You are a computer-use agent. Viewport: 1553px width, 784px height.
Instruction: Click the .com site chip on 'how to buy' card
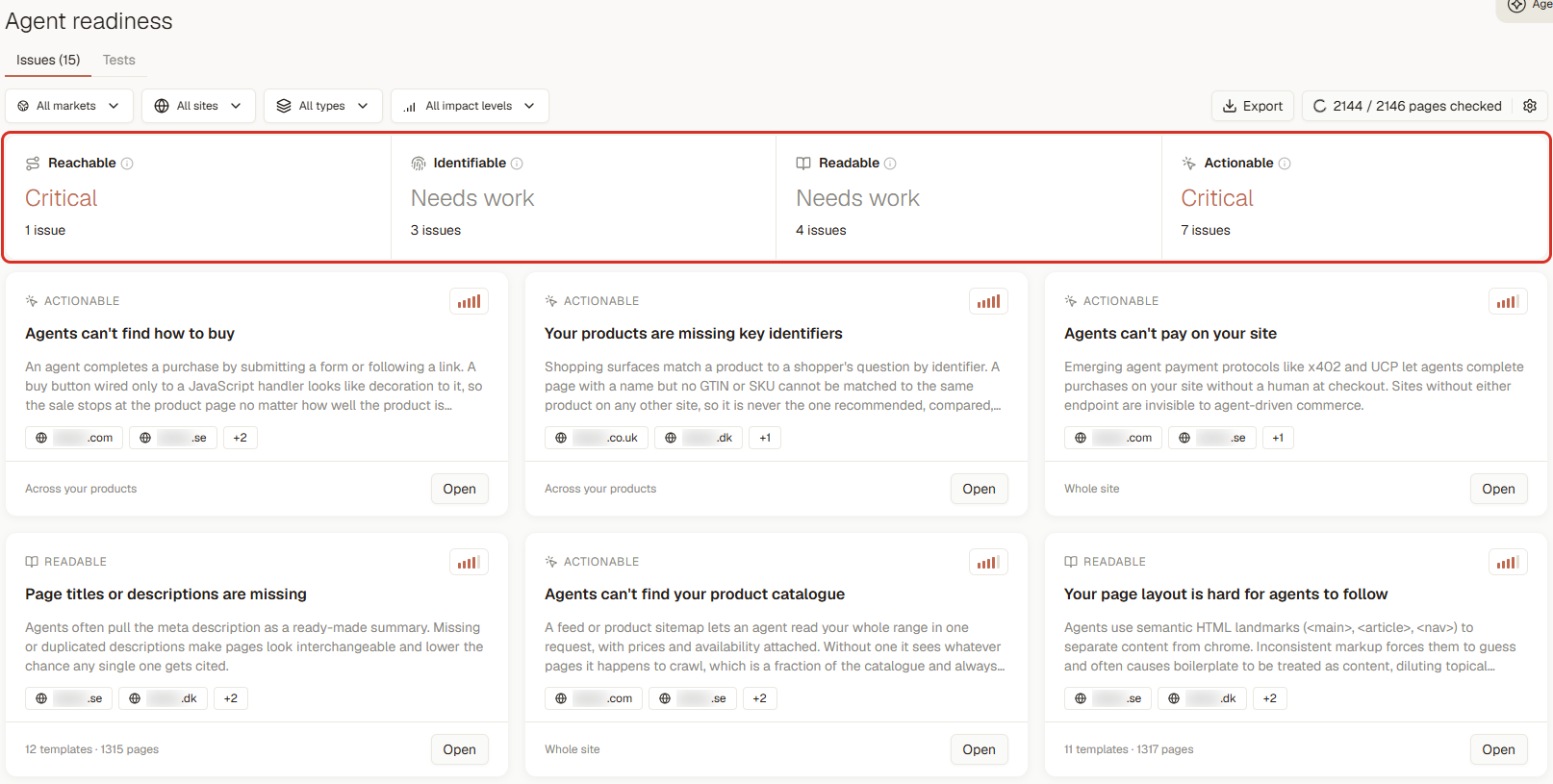click(74, 438)
